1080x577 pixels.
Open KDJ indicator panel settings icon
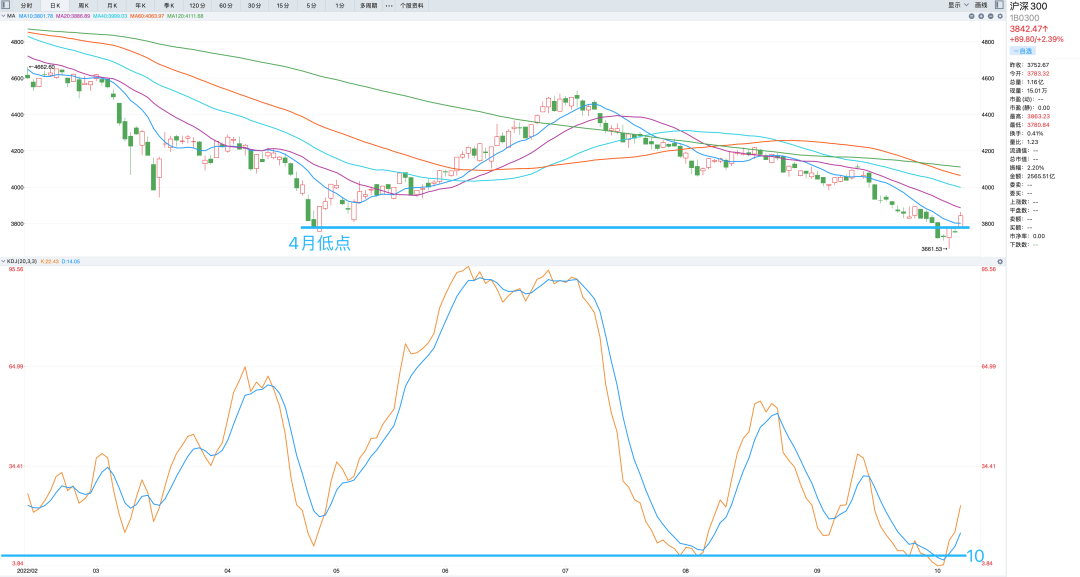tap(999, 261)
